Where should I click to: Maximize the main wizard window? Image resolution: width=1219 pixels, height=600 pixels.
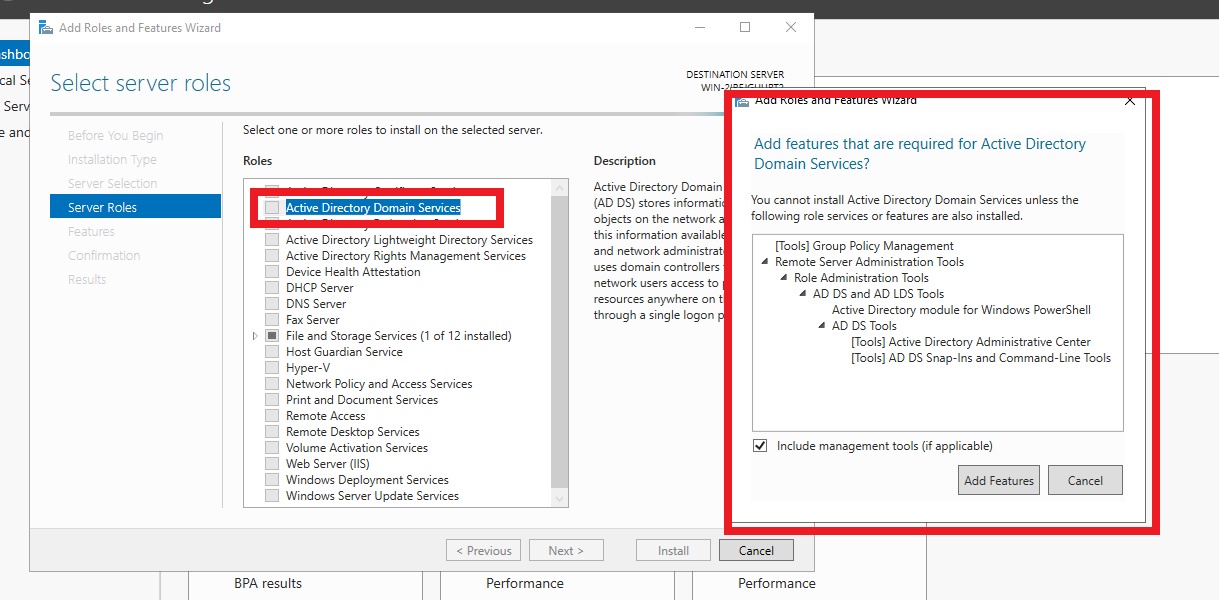tap(745, 28)
